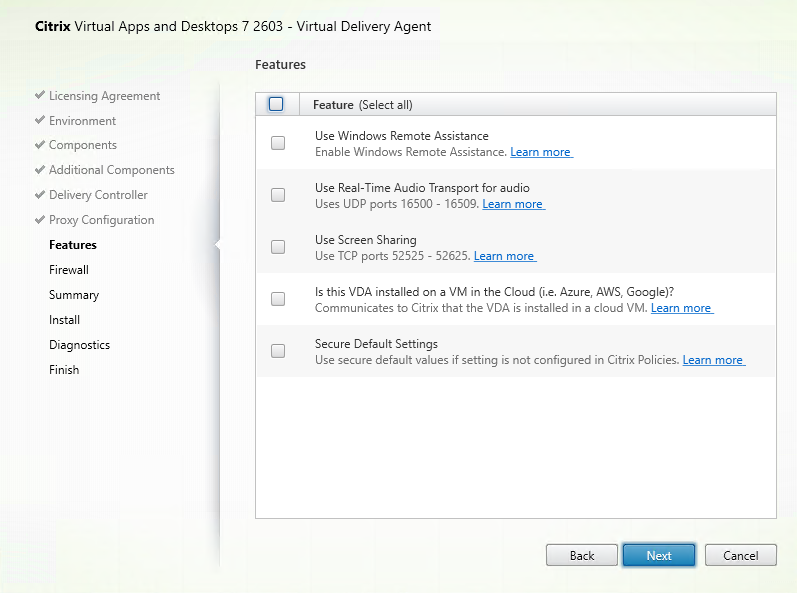The image size is (797, 593).
Task: Open Learn more for Secure Default Settings
Action: point(714,360)
